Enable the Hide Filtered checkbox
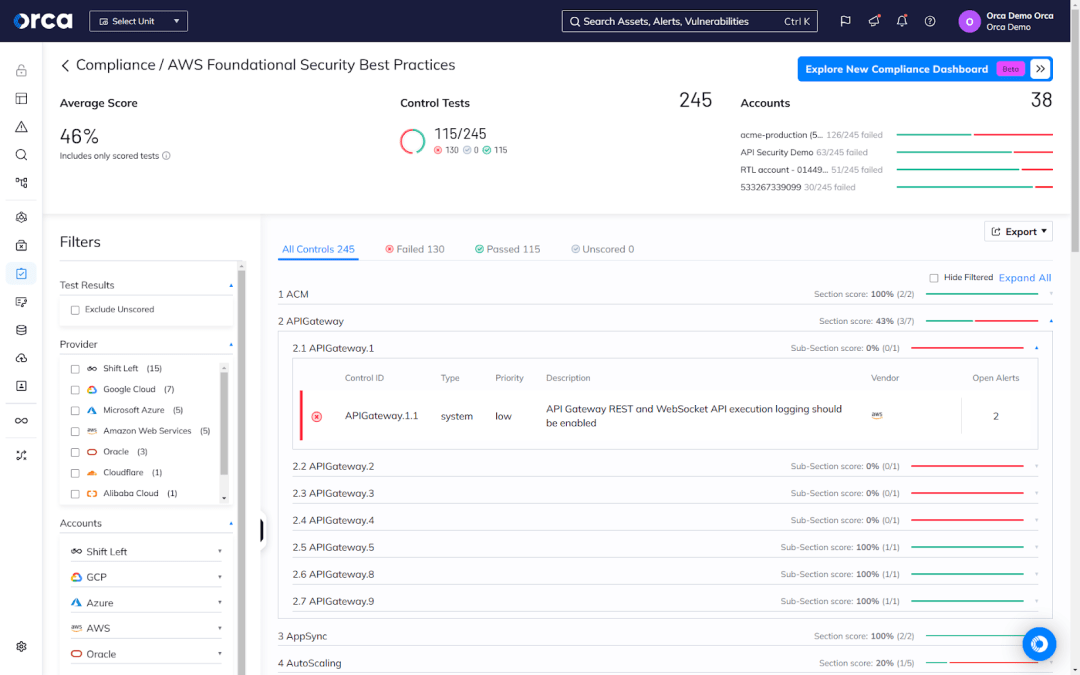Screen dimensions: 1080x675 coord(933,278)
